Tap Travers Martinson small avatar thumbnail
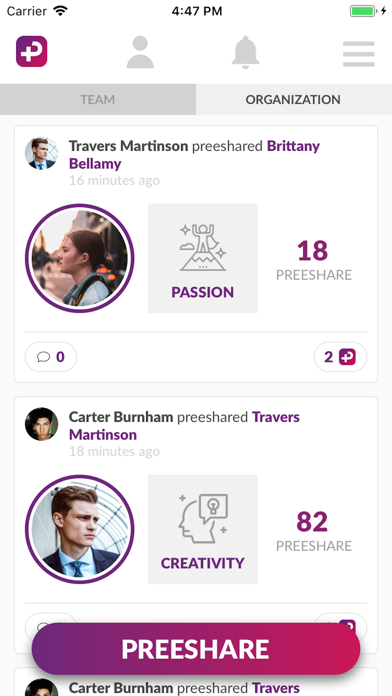Viewport: 392px width, 696px height. tap(41, 153)
